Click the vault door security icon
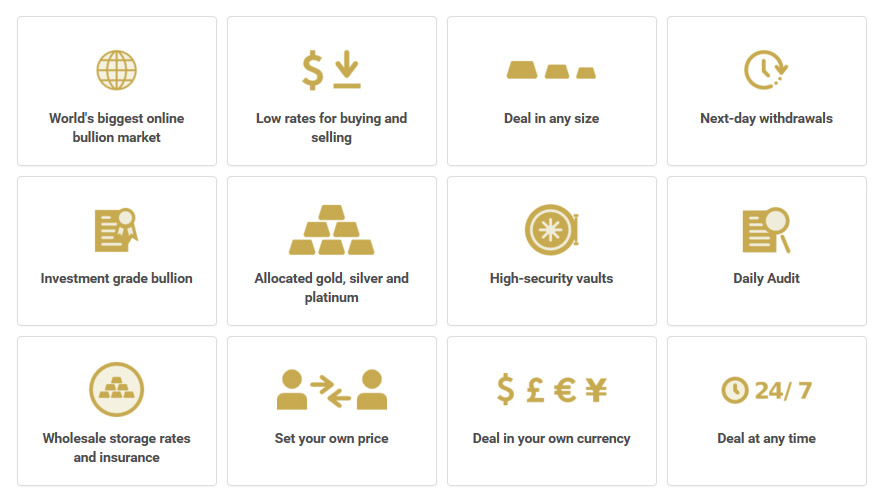This screenshot has width=884, height=500. pyautogui.click(x=551, y=230)
